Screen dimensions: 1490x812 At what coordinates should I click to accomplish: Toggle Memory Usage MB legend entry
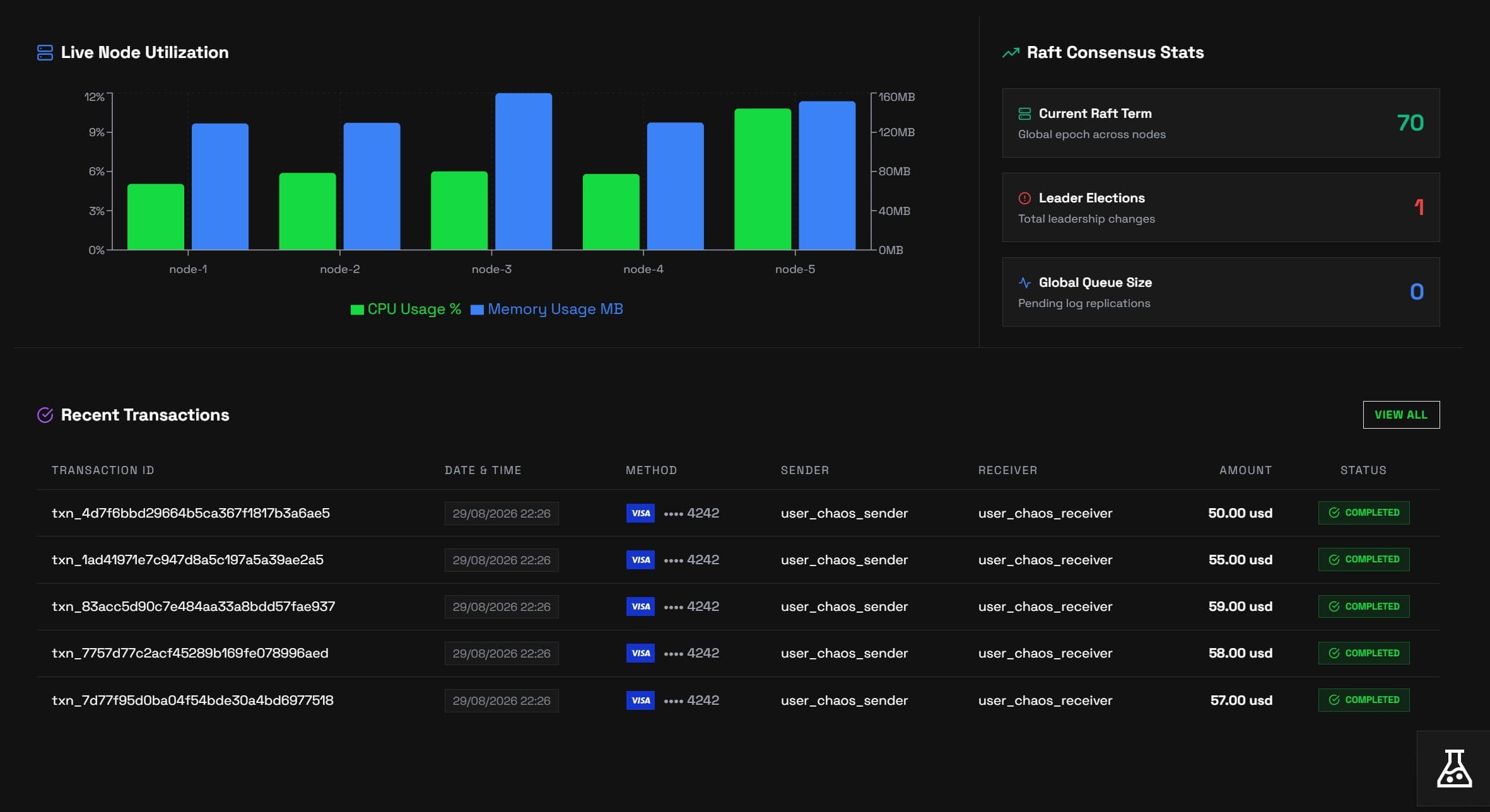pyautogui.click(x=547, y=309)
